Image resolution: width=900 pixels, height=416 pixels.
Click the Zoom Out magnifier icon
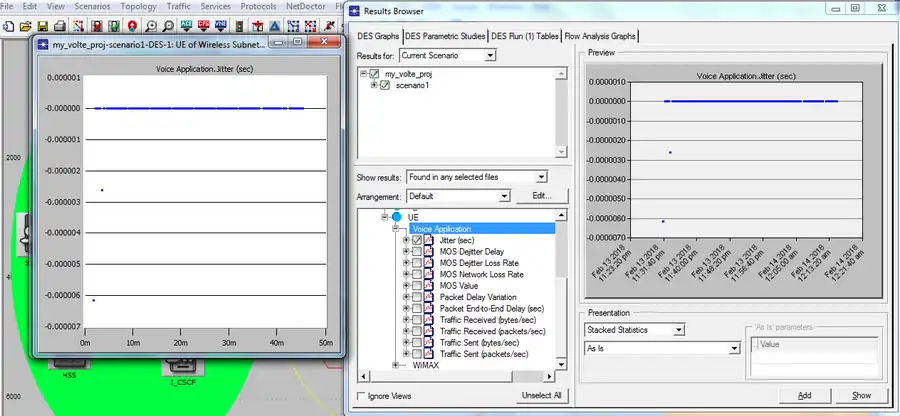coord(168,26)
